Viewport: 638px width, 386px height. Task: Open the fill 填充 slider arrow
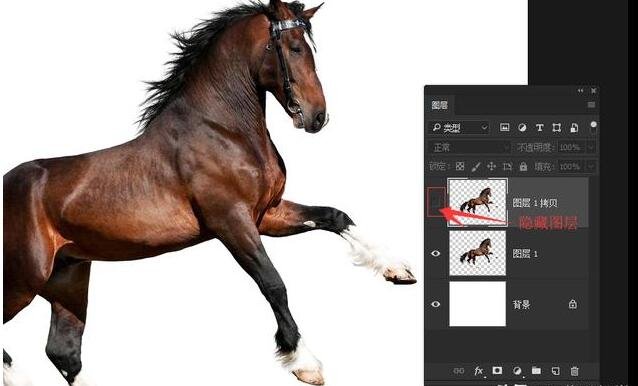click(591, 167)
